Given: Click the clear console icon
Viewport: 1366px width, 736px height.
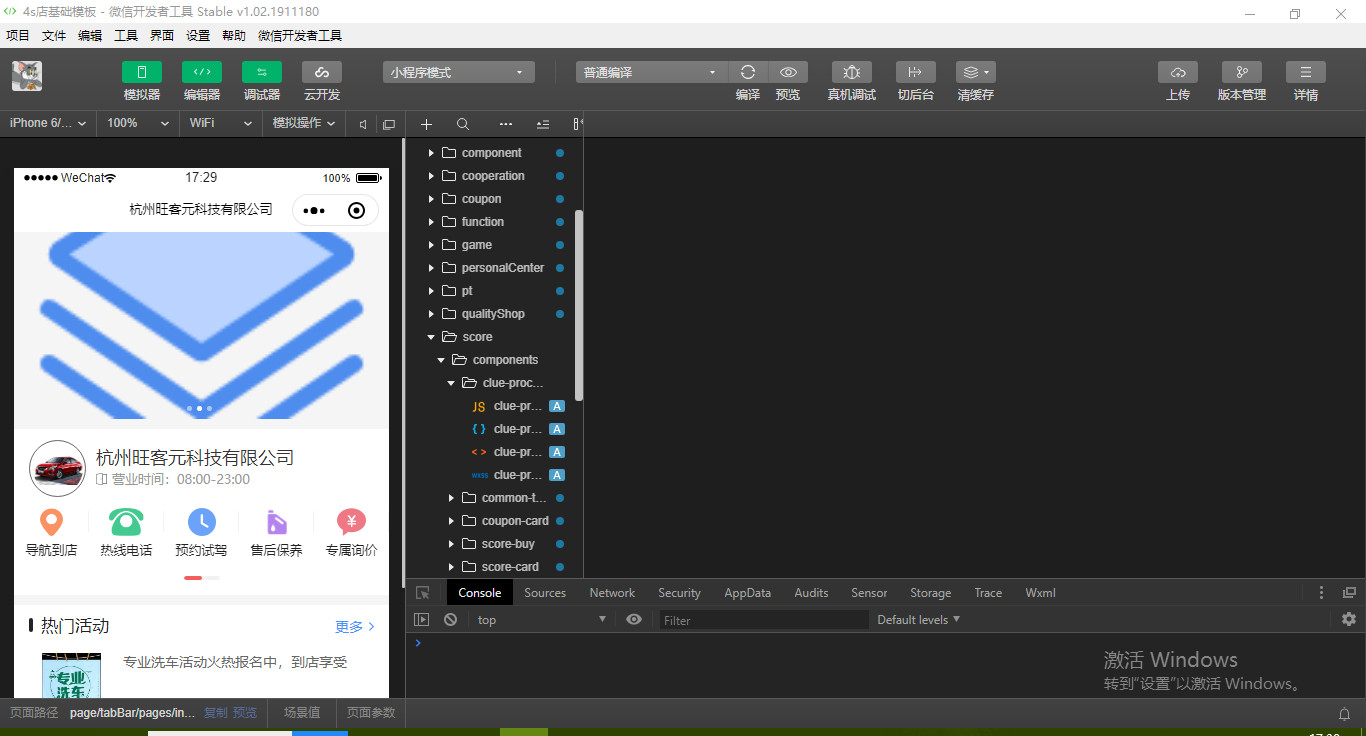Looking at the screenshot, I should pos(451,620).
